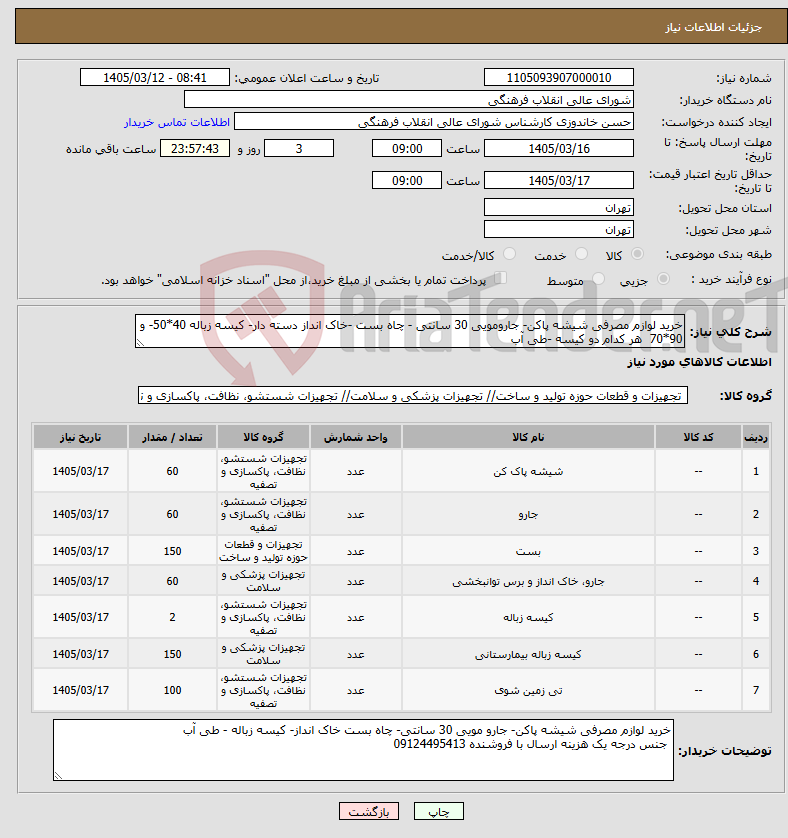Image resolution: width=788 pixels, height=838 pixels.
Task: Click the response deadline date 1405/03/16
Action: tap(559, 149)
